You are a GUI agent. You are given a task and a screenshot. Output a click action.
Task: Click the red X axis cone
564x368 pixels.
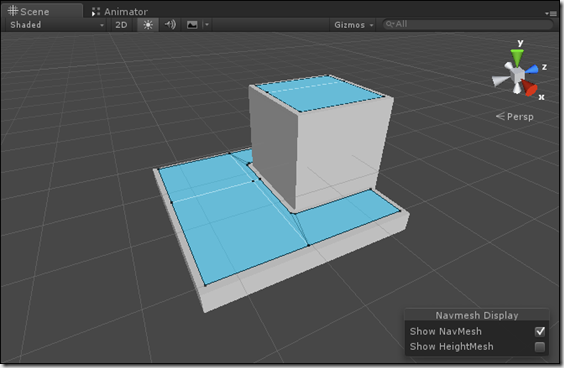[x=529, y=88]
